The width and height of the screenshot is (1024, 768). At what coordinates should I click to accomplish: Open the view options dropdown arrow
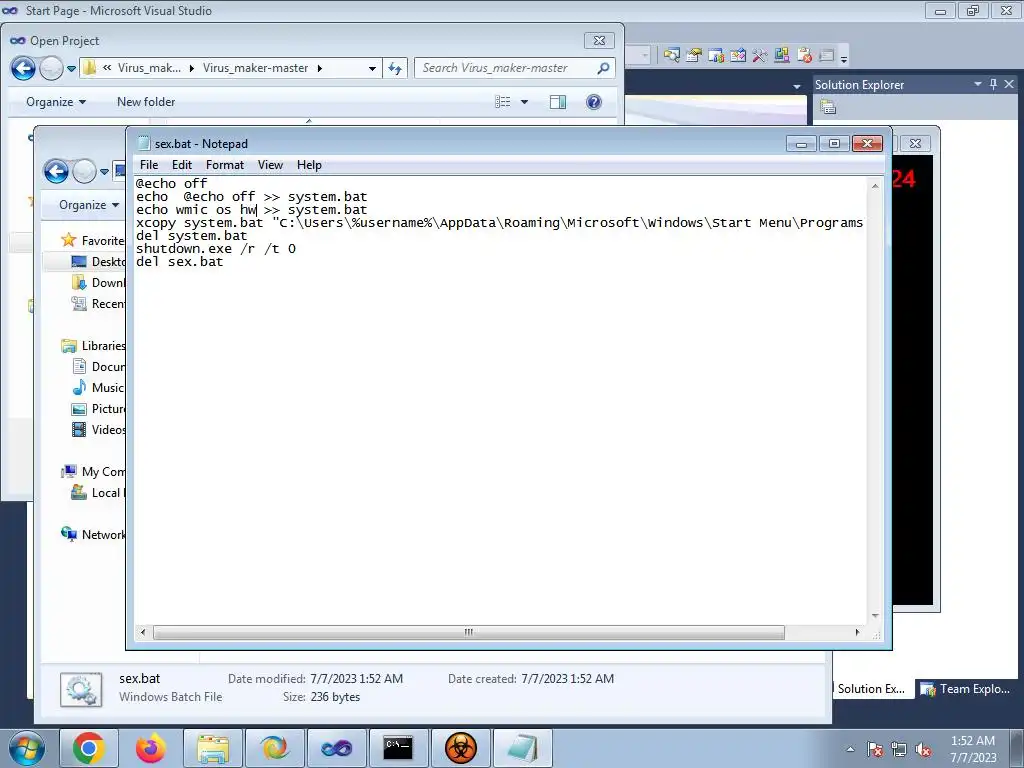point(524,102)
